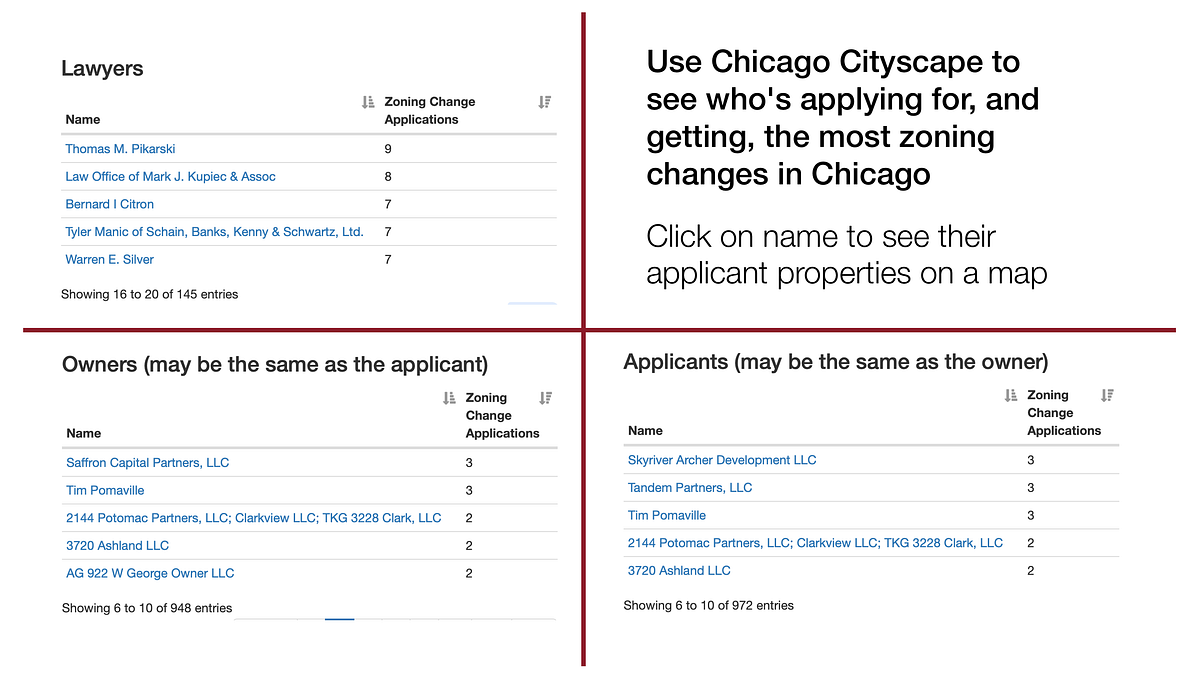This screenshot has width=1200, height=679.
Task: Open Skyriver Archer Development LLC in Applicants table
Action: click(x=722, y=460)
